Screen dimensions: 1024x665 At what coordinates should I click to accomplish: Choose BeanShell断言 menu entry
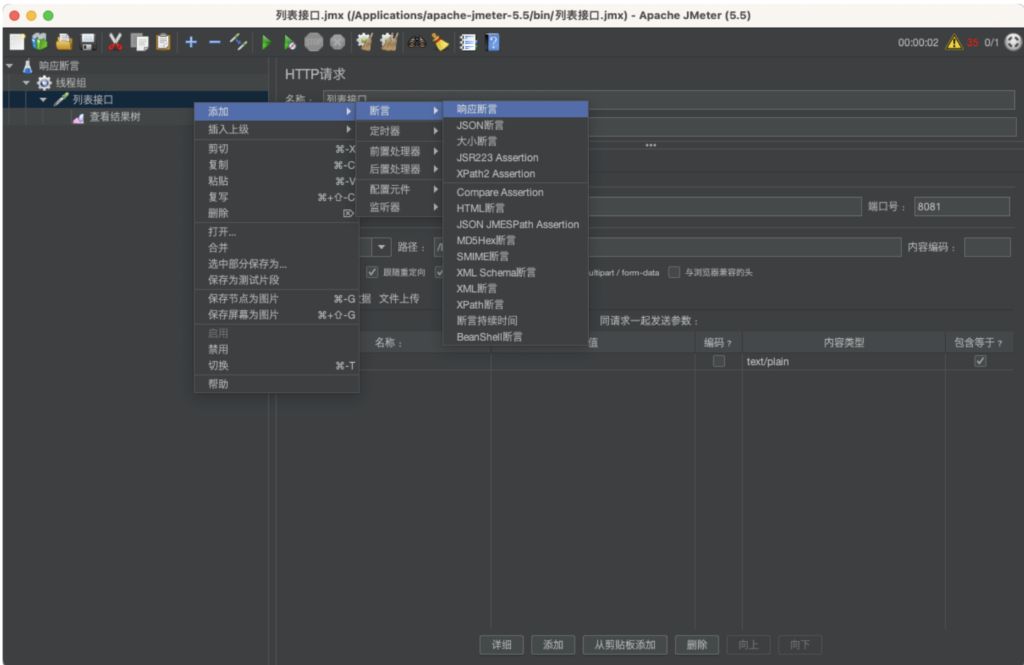(x=516, y=337)
